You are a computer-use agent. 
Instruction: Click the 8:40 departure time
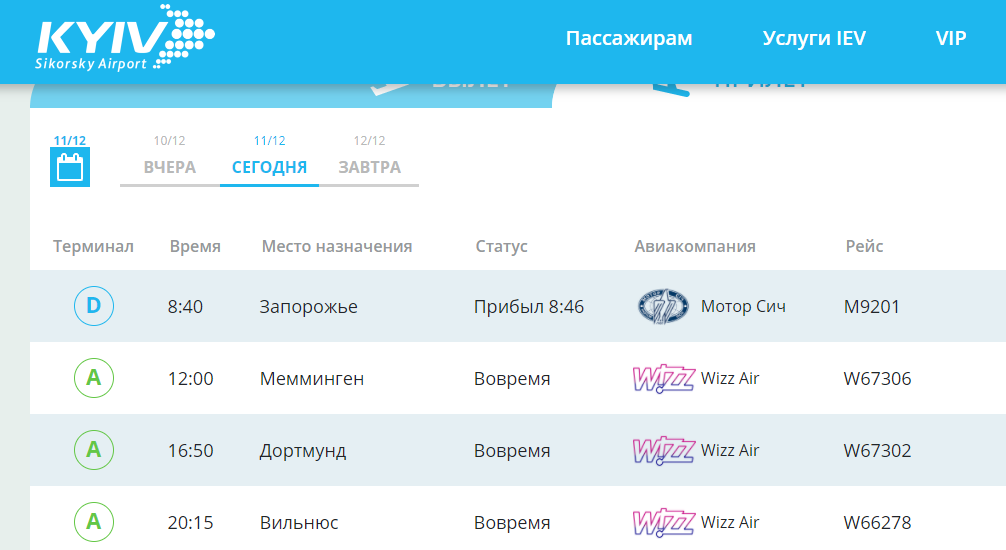185,307
